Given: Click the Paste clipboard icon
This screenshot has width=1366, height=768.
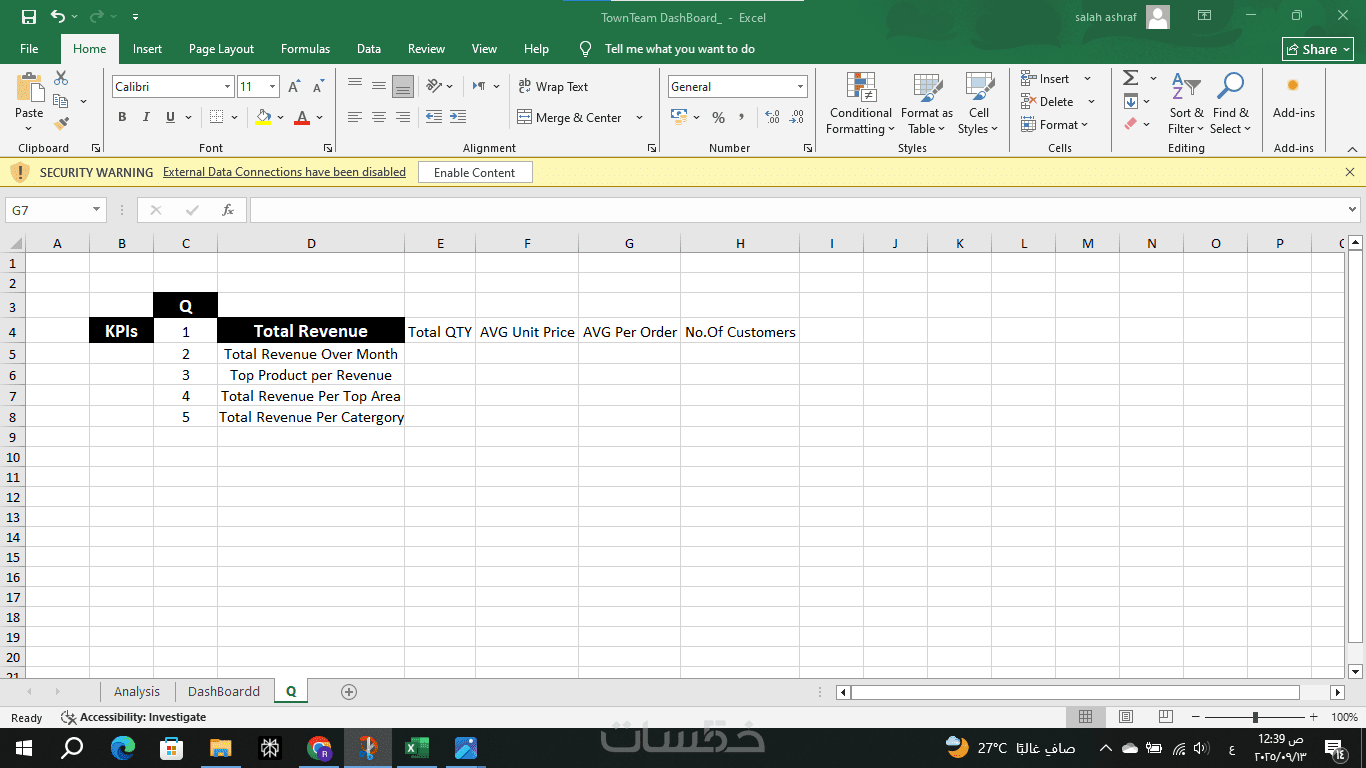Looking at the screenshot, I should (x=29, y=87).
